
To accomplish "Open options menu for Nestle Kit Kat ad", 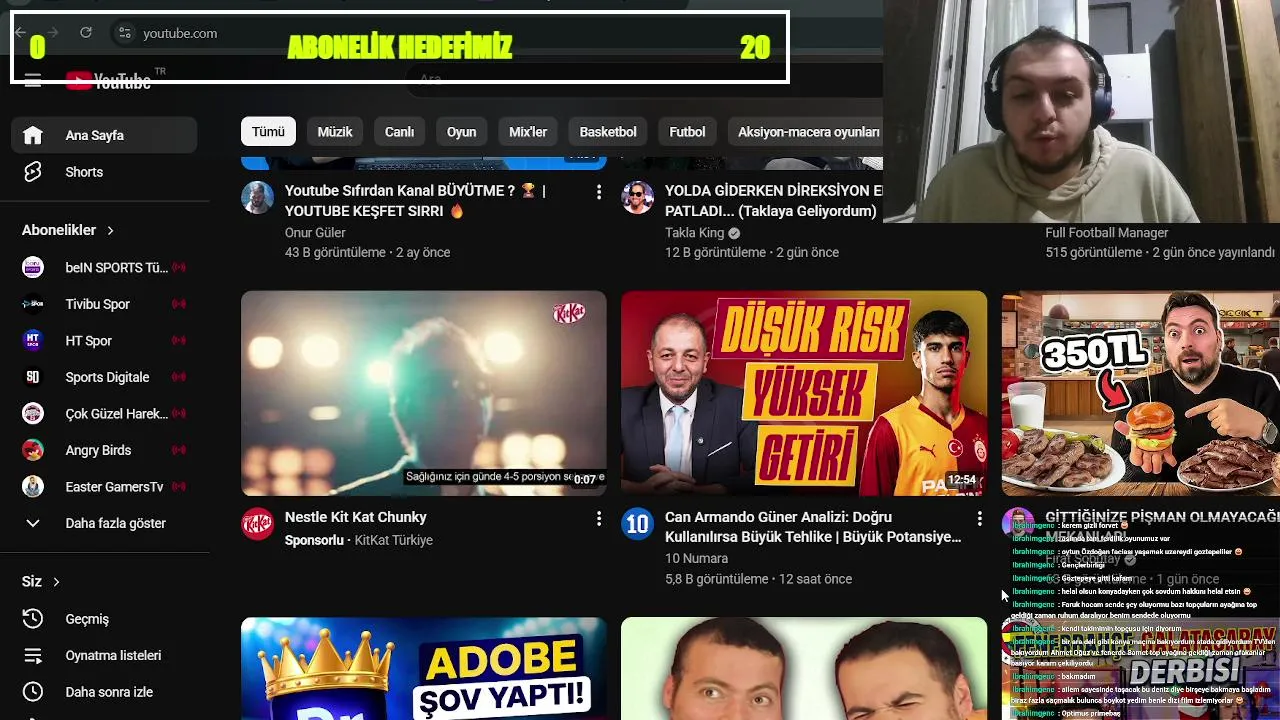I will (x=599, y=518).
